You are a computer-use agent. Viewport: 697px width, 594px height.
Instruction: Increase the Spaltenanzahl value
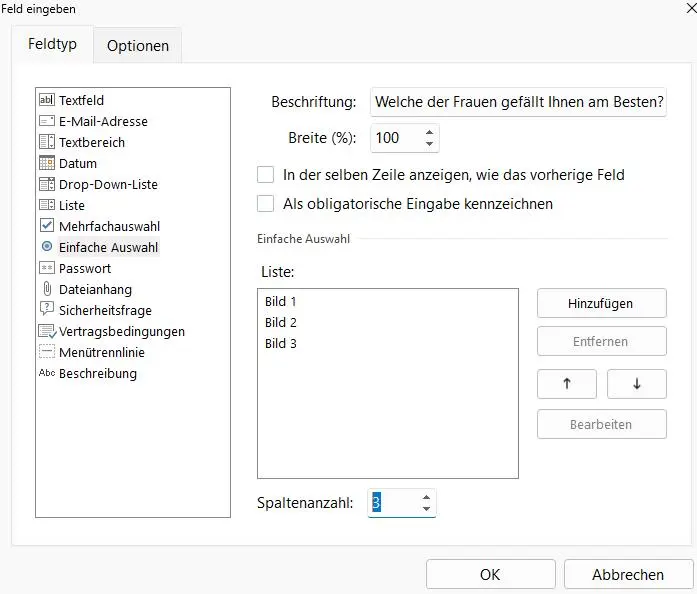[x=427, y=497]
